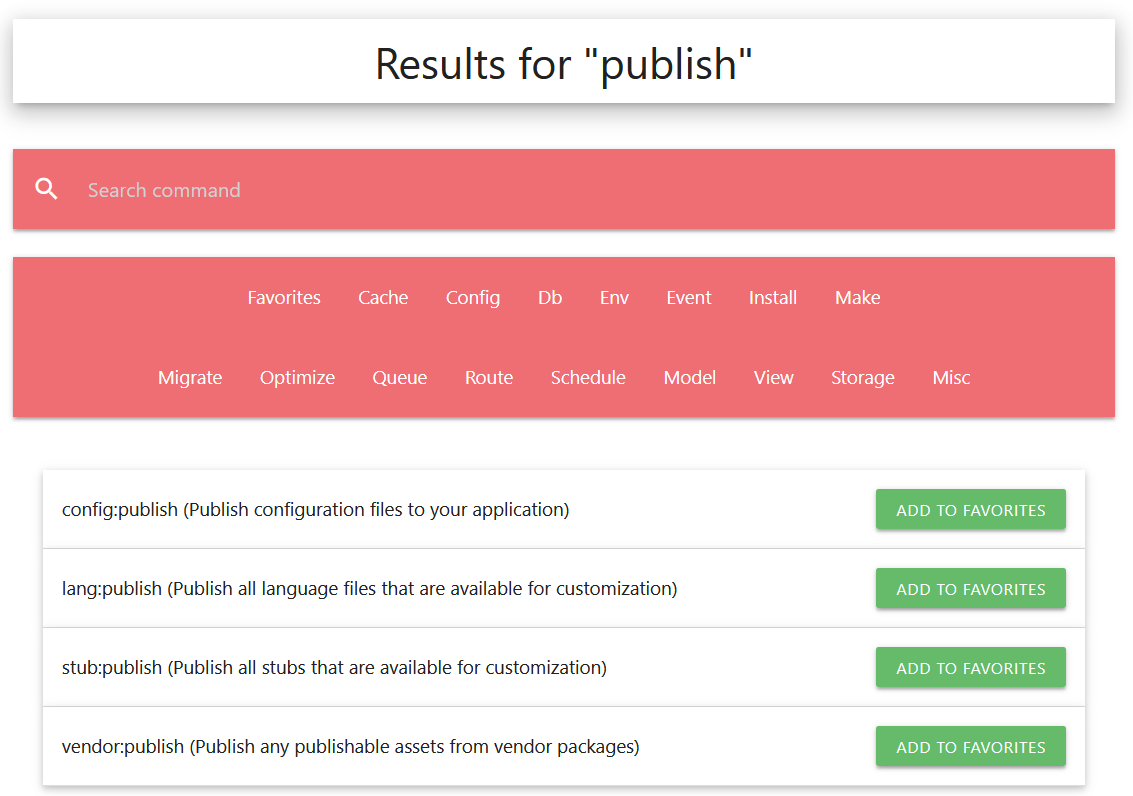1133x796 pixels.
Task: Open the Favorites category
Action: point(284,298)
